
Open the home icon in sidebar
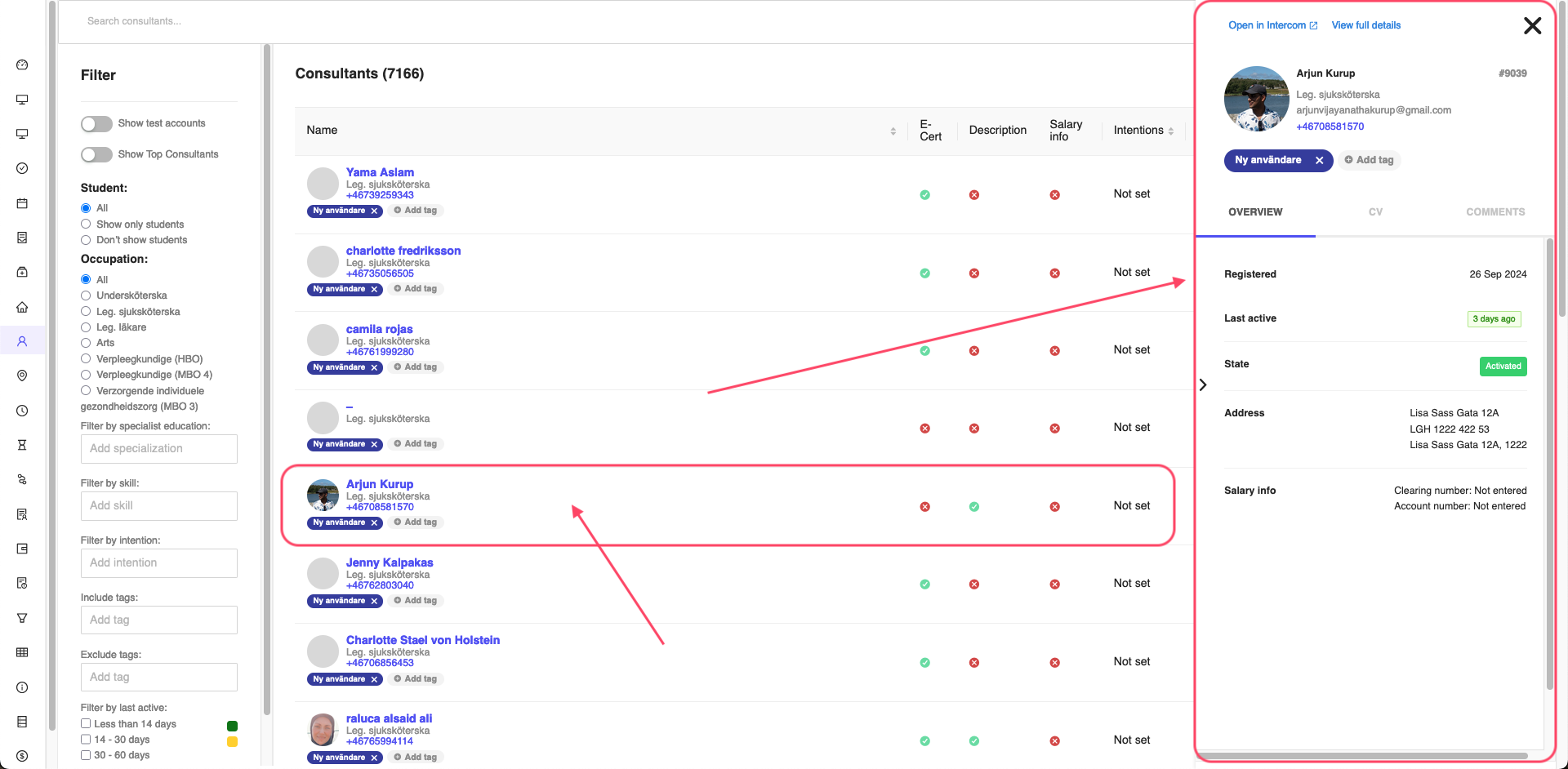pyautogui.click(x=22, y=307)
